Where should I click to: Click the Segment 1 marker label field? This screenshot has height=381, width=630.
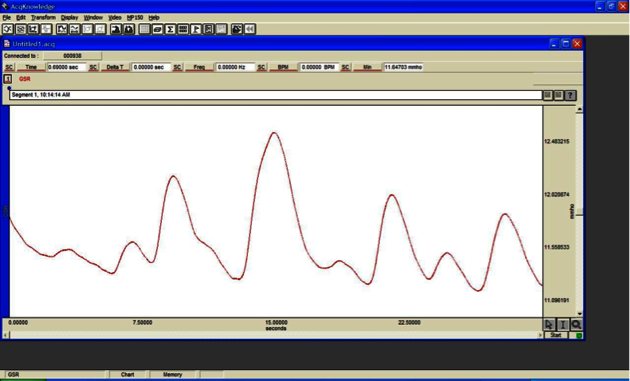point(276,95)
